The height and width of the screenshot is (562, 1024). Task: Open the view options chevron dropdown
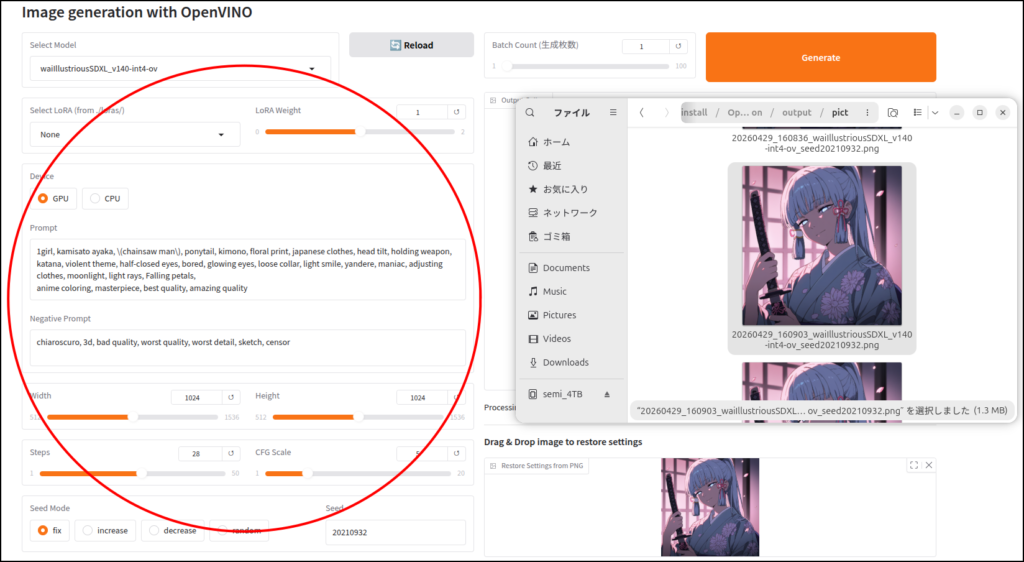point(935,113)
